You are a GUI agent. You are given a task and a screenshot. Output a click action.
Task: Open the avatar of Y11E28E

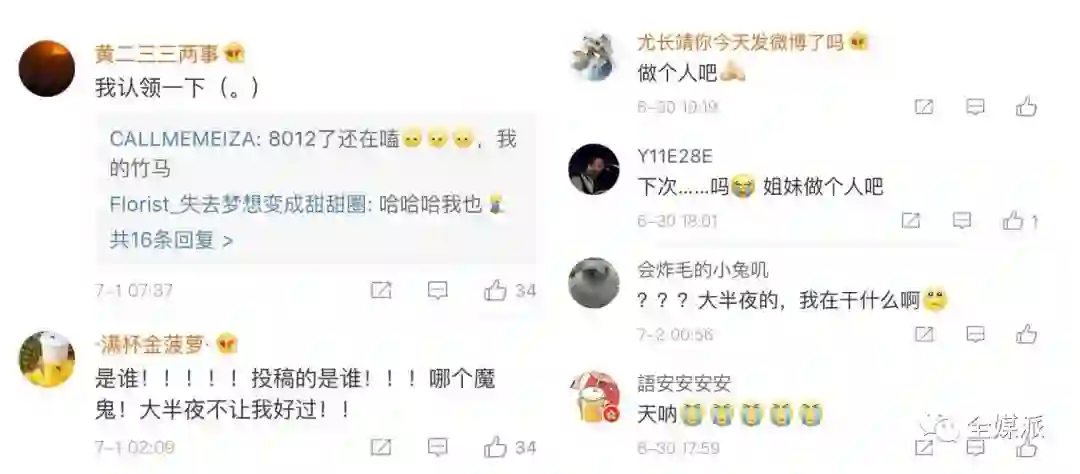594,169
